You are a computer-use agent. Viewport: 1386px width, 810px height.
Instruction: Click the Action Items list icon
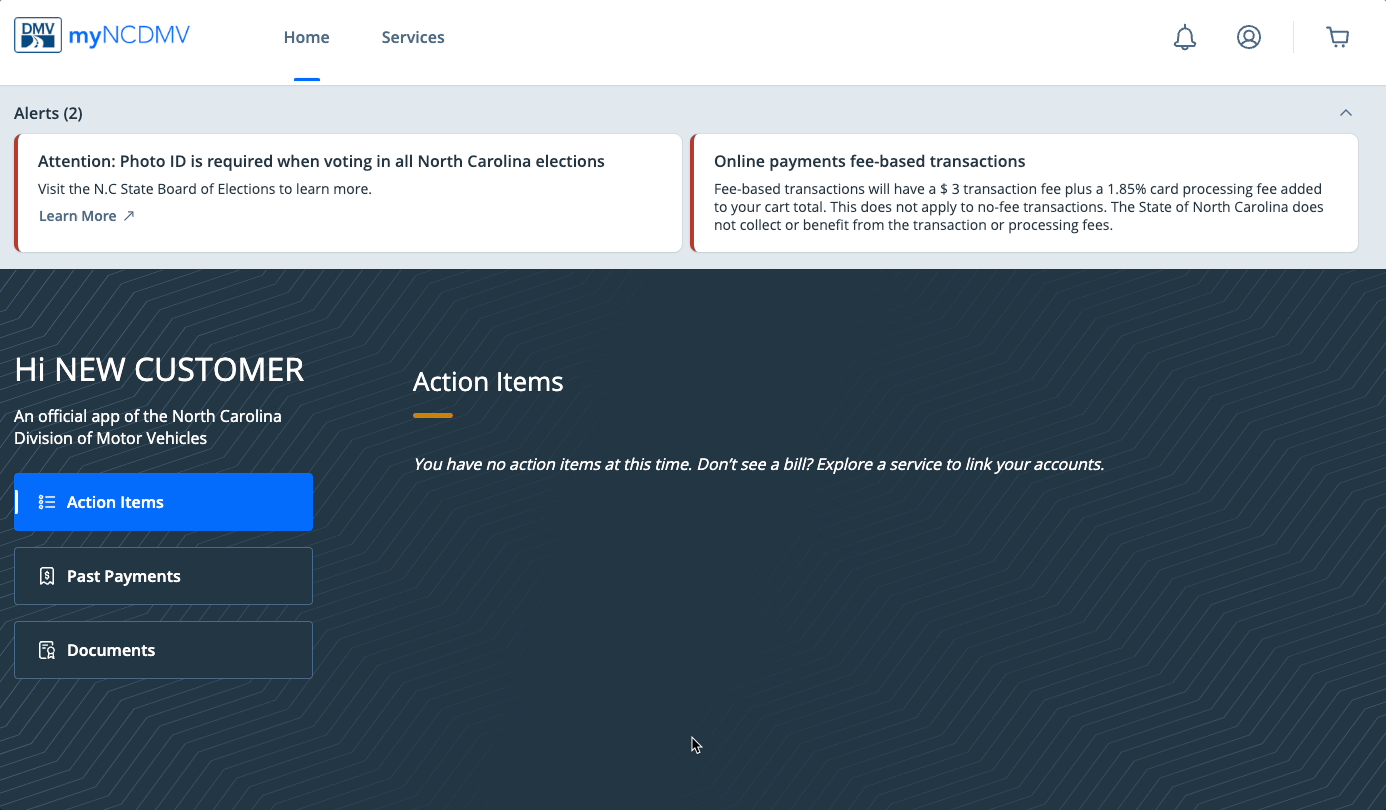46,502
